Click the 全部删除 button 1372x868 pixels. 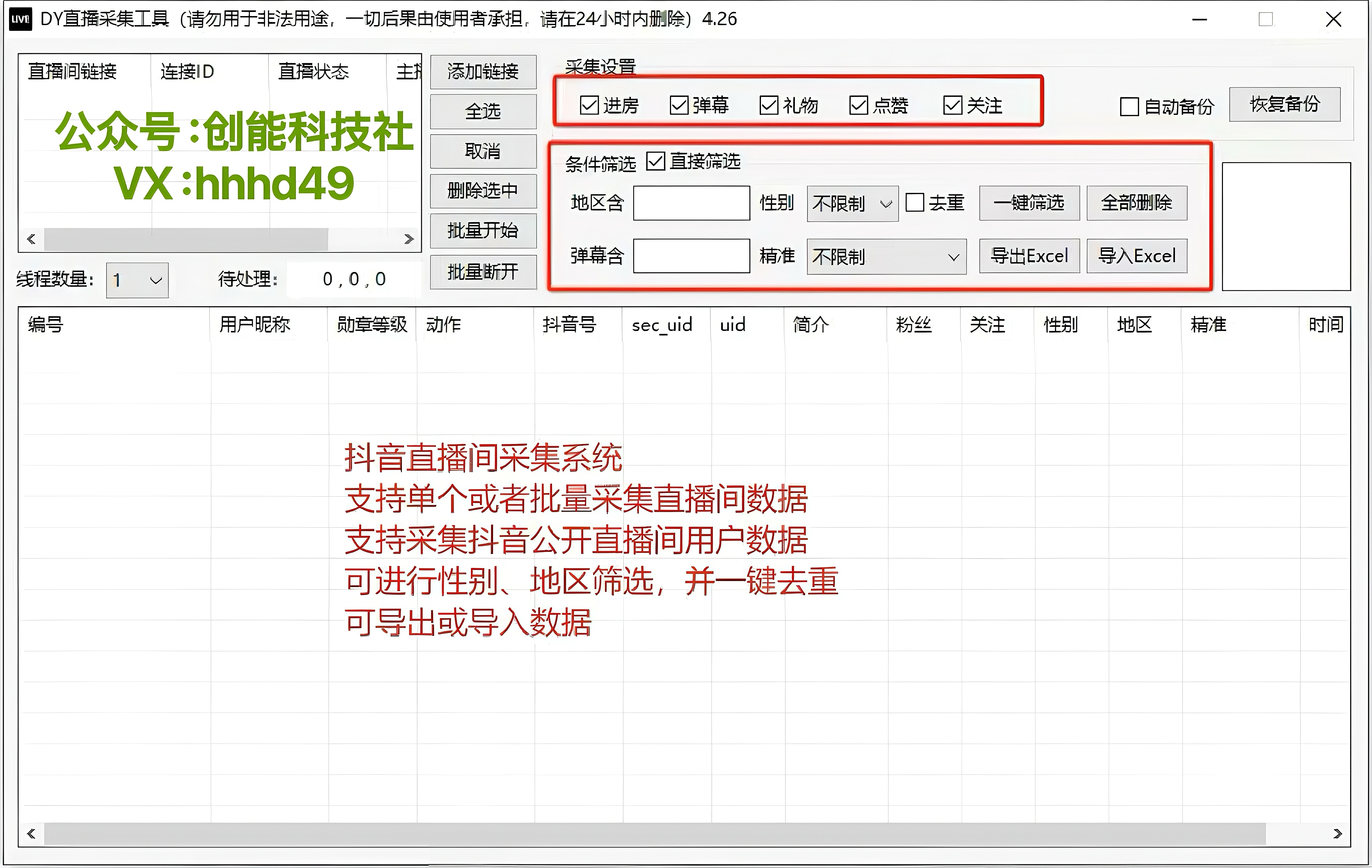click(x=1137, y=203)
